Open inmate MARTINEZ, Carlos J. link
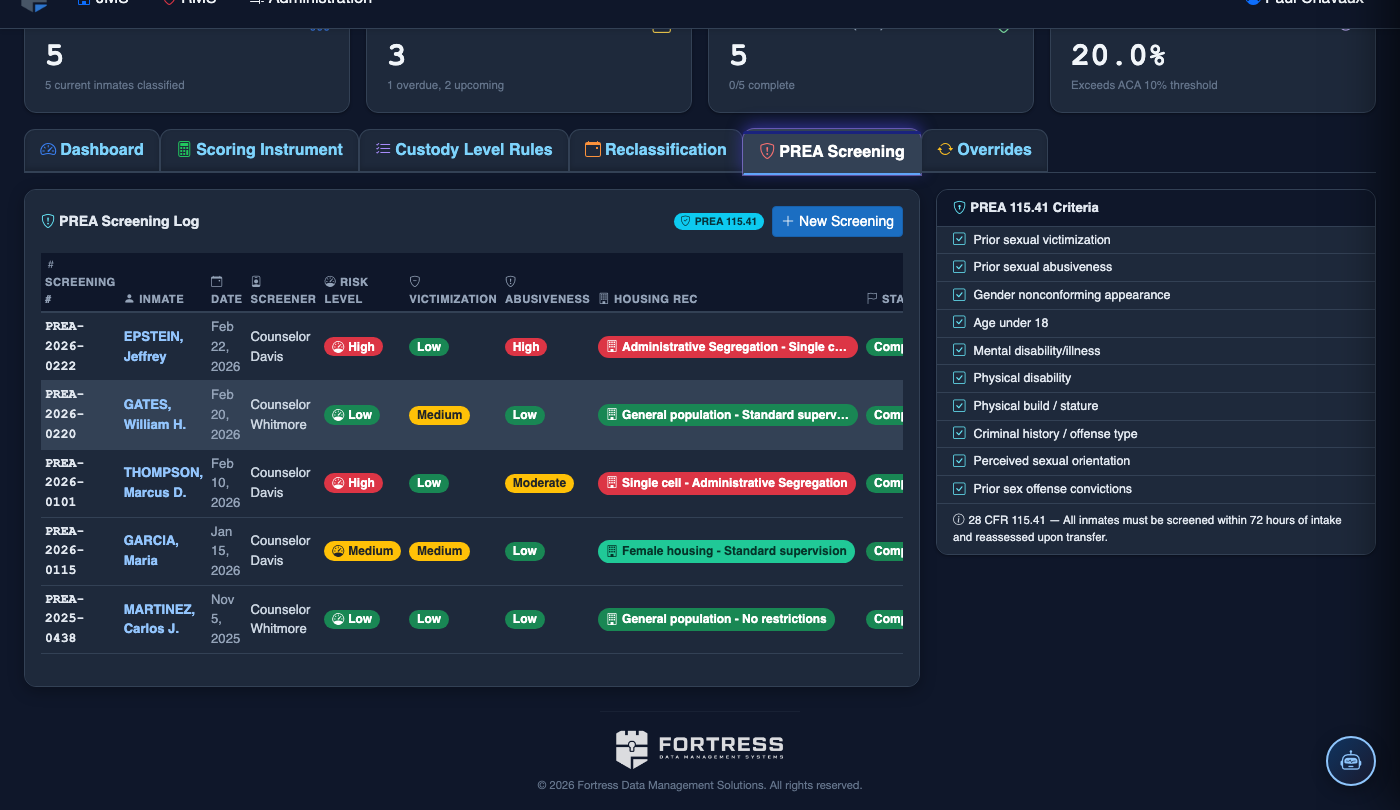 [x=159, y=619]
